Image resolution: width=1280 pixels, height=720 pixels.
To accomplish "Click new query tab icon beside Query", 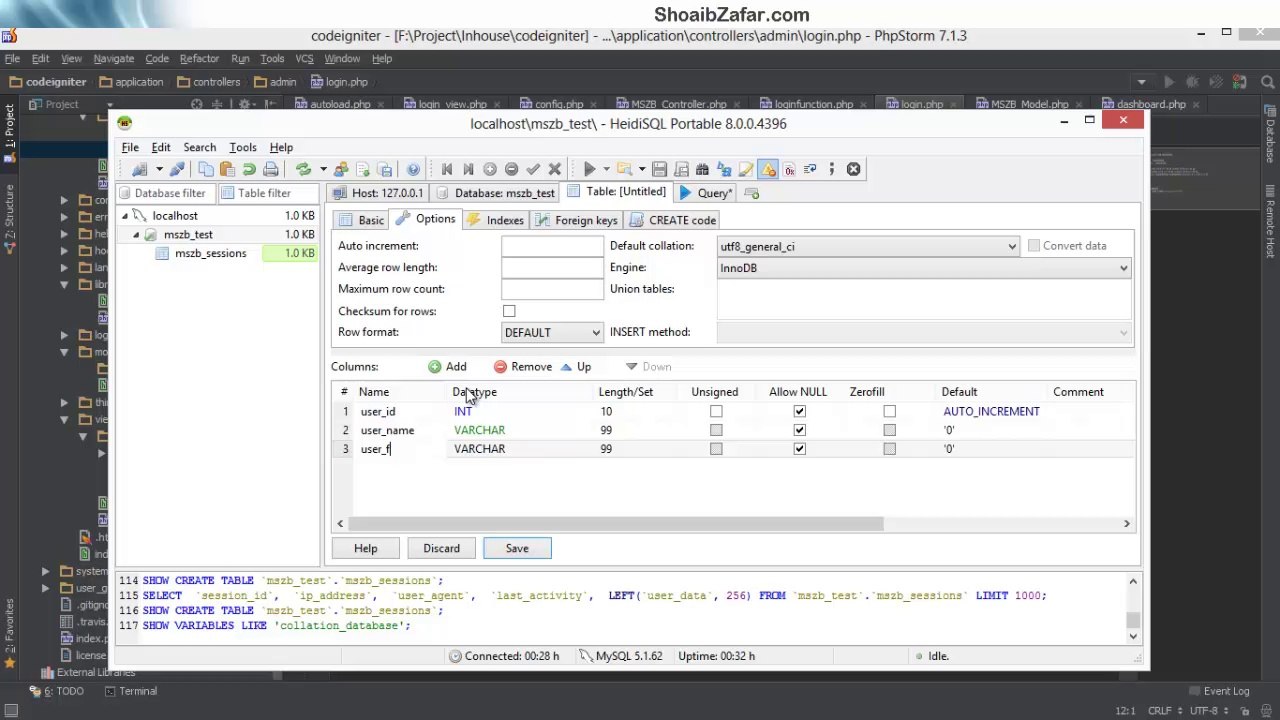I will point(752,193).
